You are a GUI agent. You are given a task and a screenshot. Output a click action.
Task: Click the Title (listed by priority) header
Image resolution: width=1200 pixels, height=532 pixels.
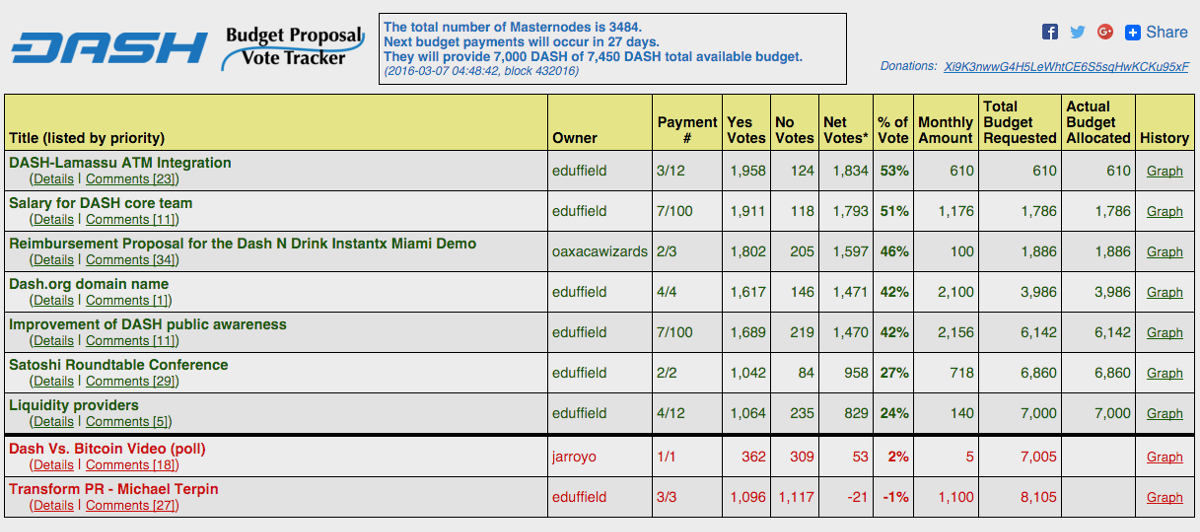point(87,138)
